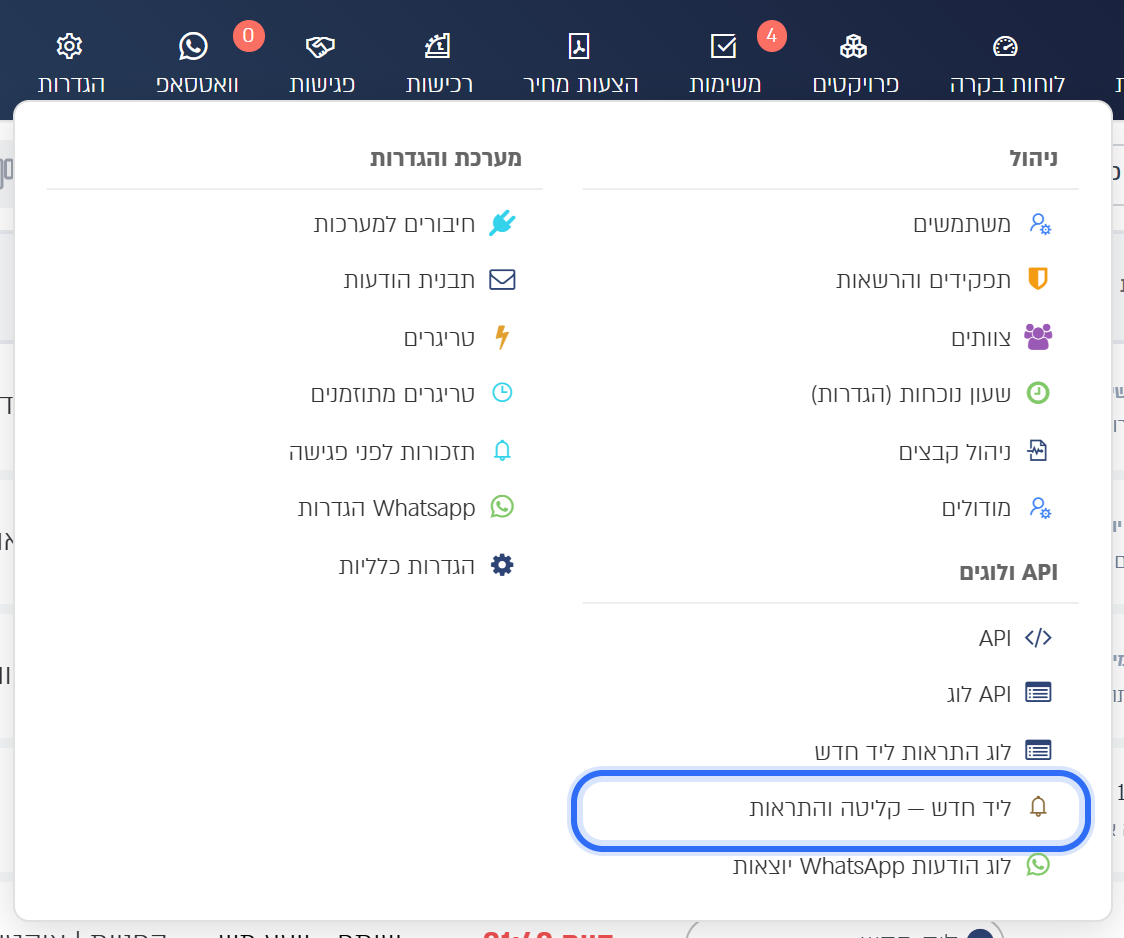
Task: Click the file icon for ניהול קבצים
Action: pos(1037,451)
